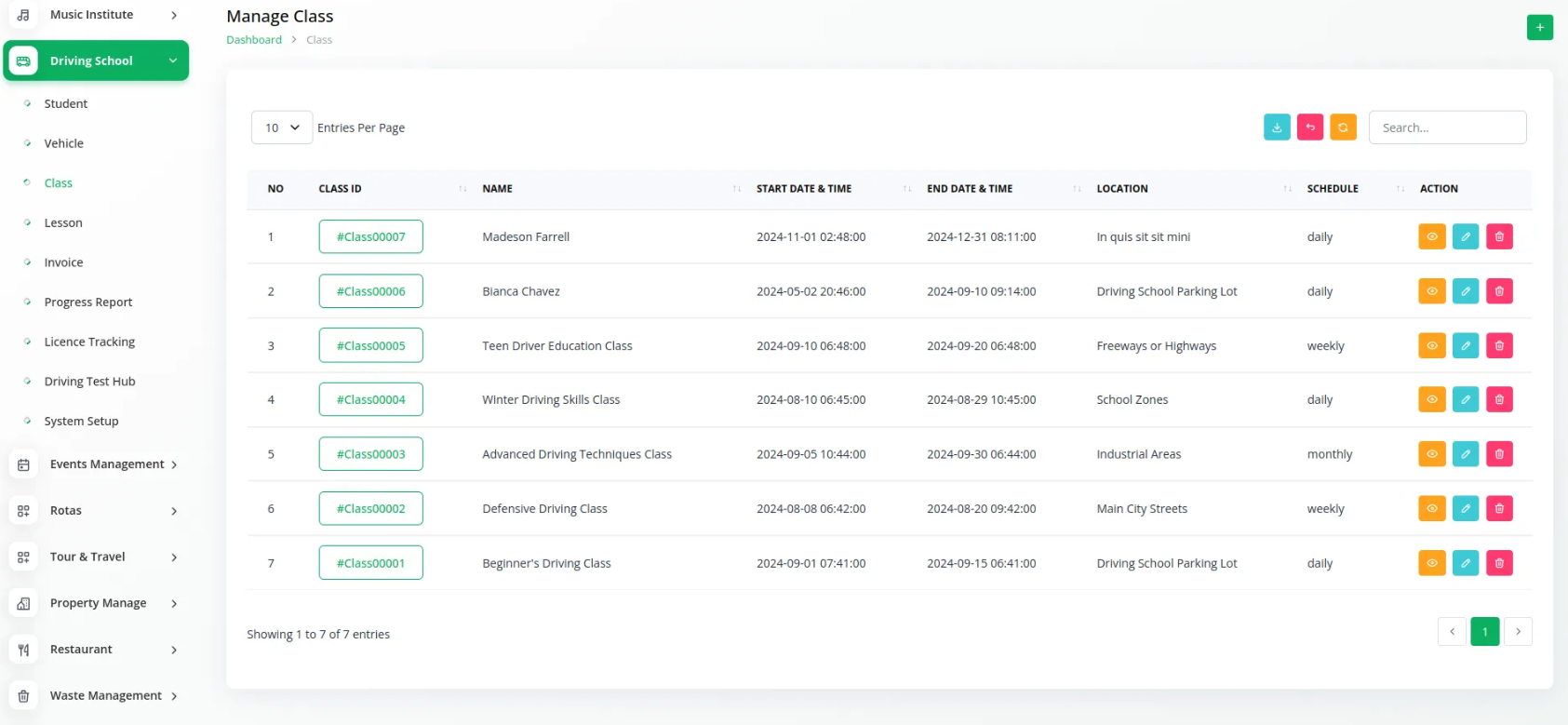Click the Music Institute note icon
Viewport: 1568px width, 725px height.
tap(23, 15)
